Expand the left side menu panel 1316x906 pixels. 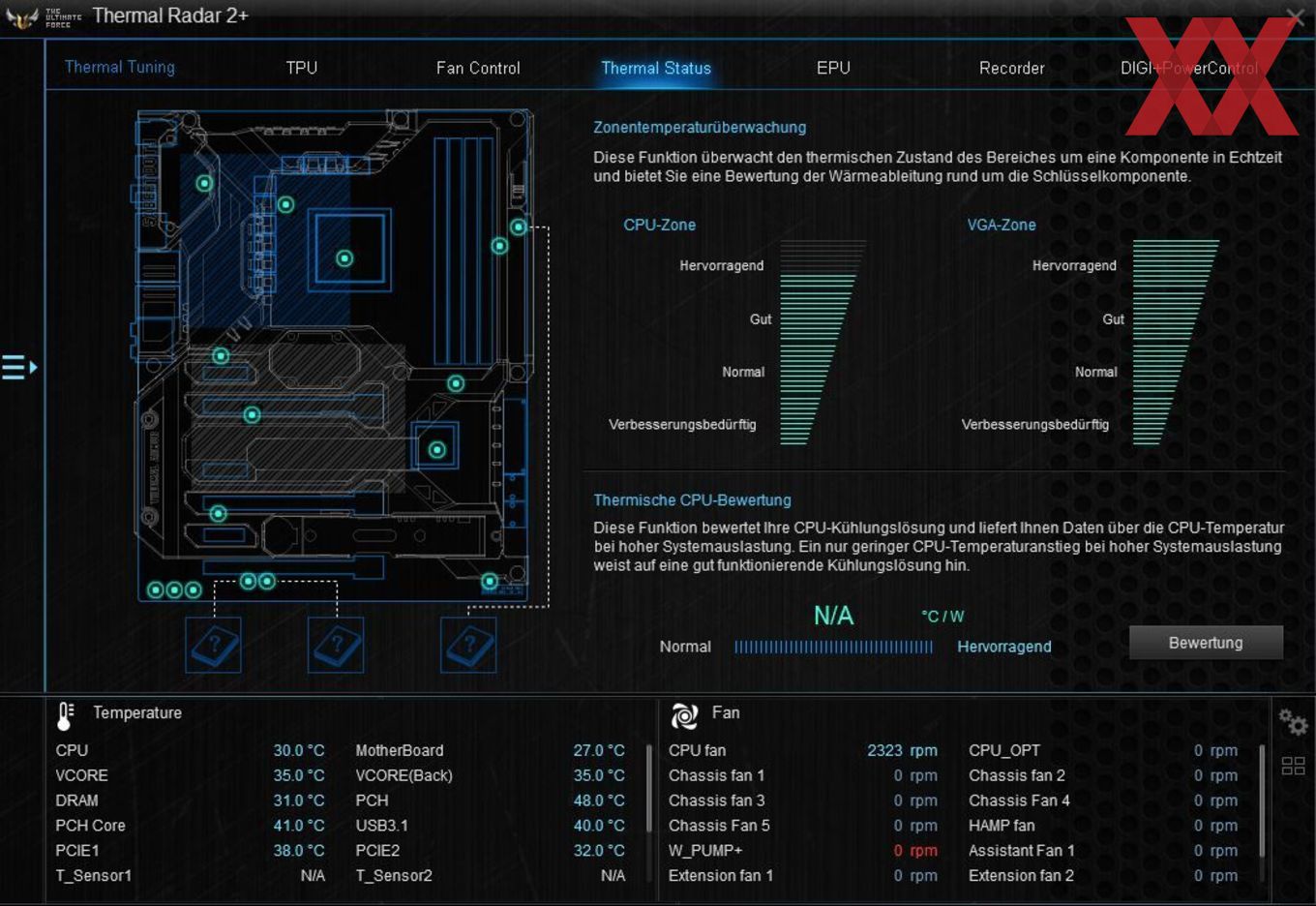[19, 367]
